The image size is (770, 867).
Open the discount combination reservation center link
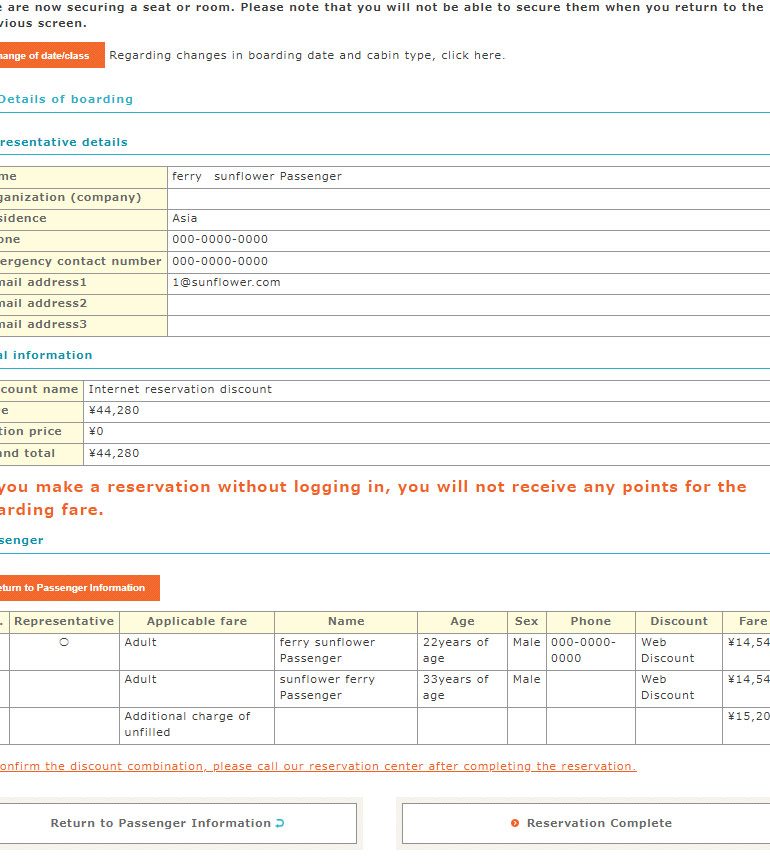(318, 766)
